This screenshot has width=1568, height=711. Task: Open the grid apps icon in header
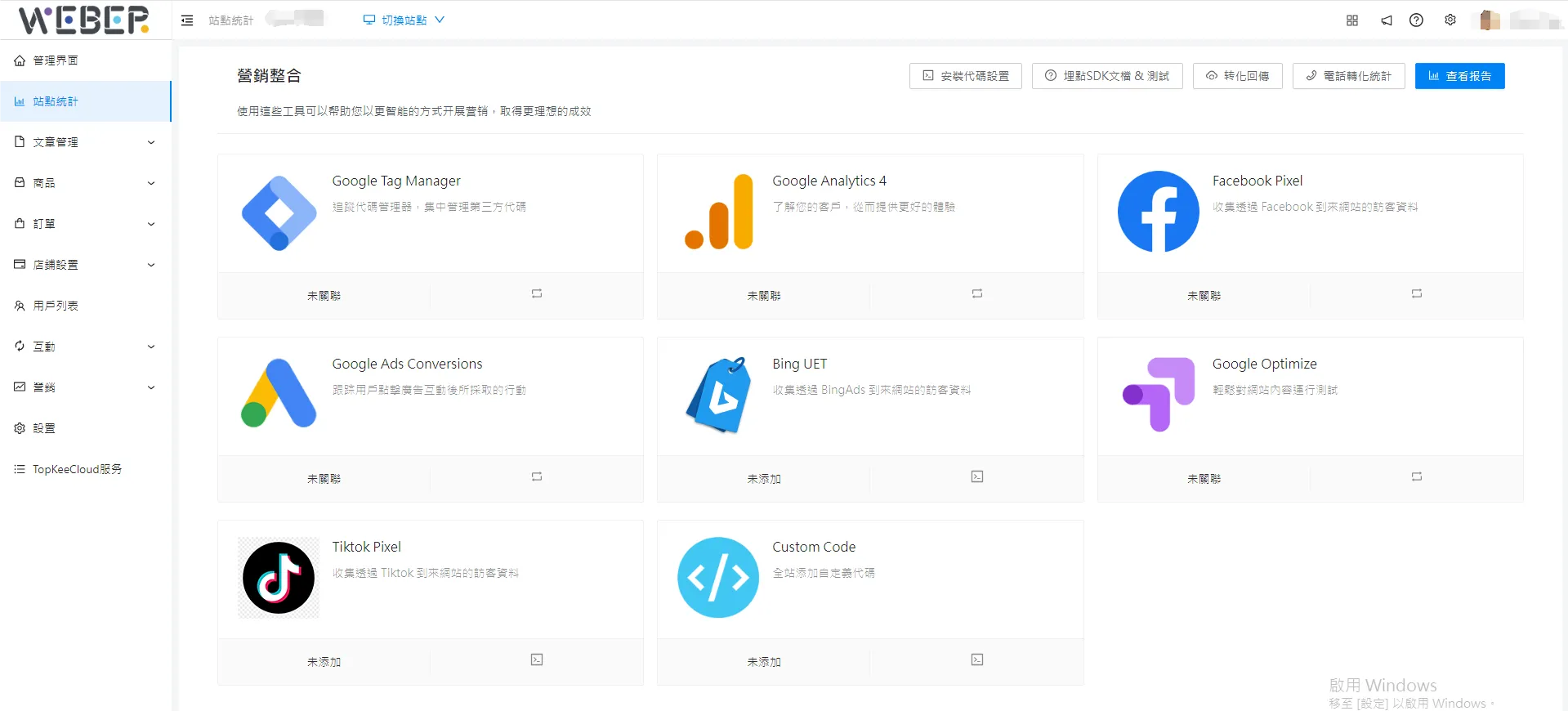point(1352,20)
